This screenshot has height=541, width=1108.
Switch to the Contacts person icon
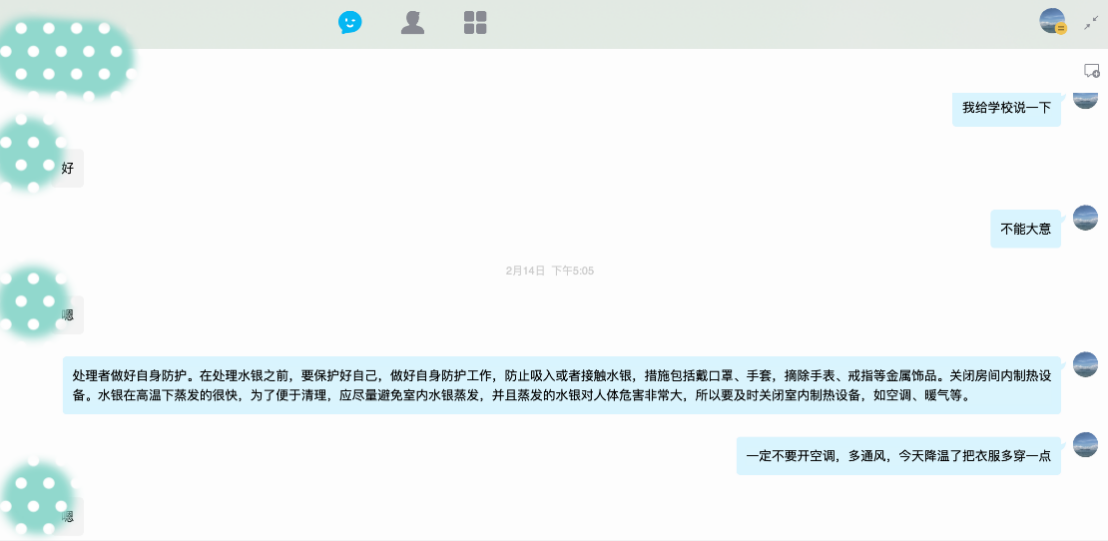412,22
